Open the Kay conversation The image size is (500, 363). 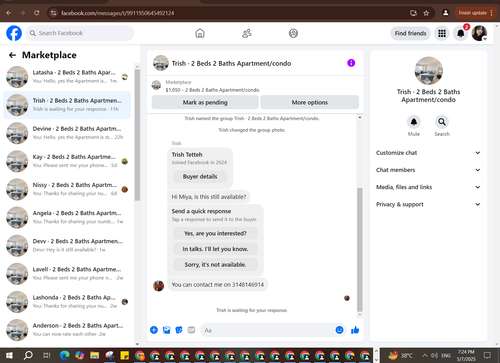click(x=67, y=161)
